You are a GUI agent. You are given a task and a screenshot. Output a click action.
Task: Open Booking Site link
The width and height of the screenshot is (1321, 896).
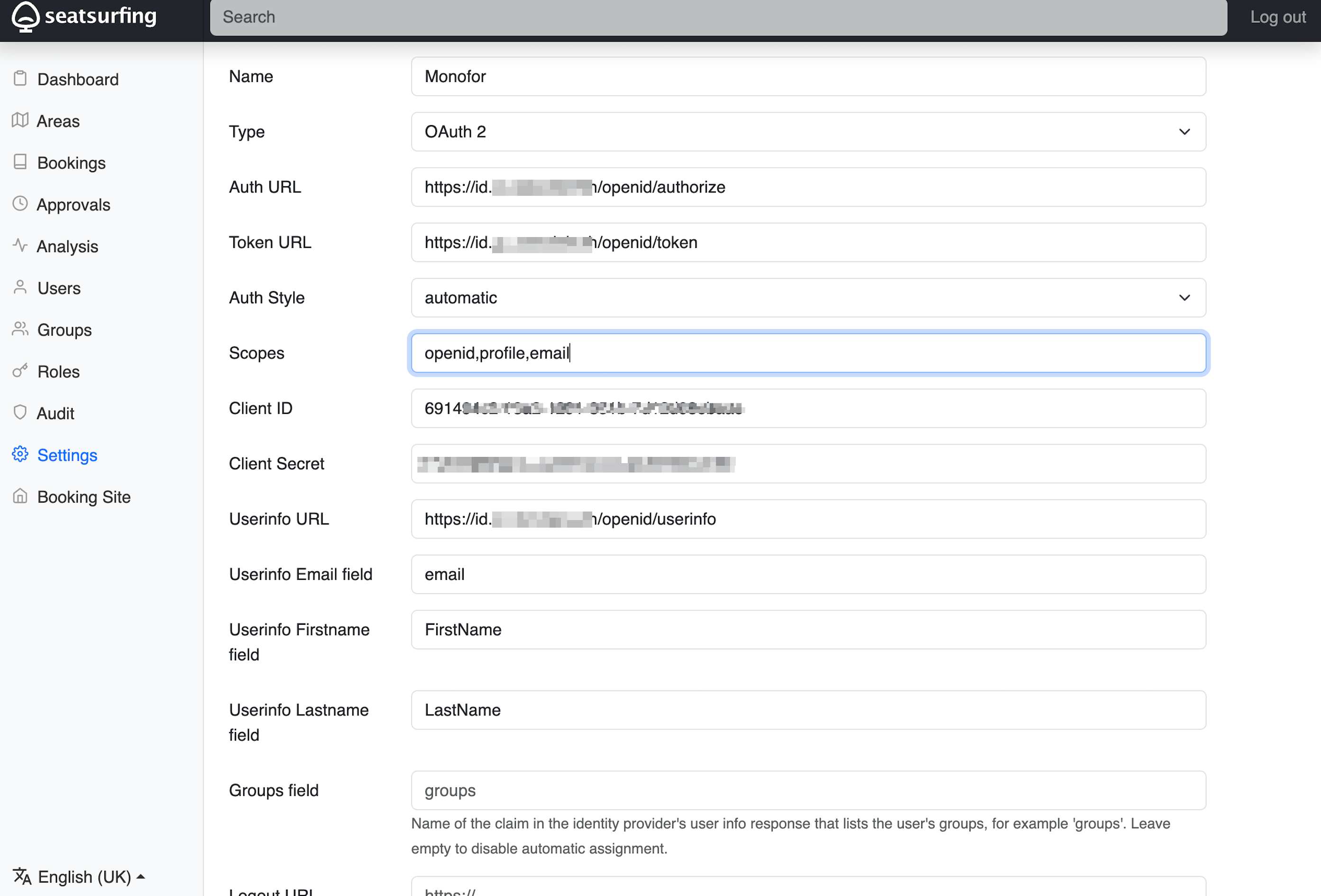[x=83, y=497]
